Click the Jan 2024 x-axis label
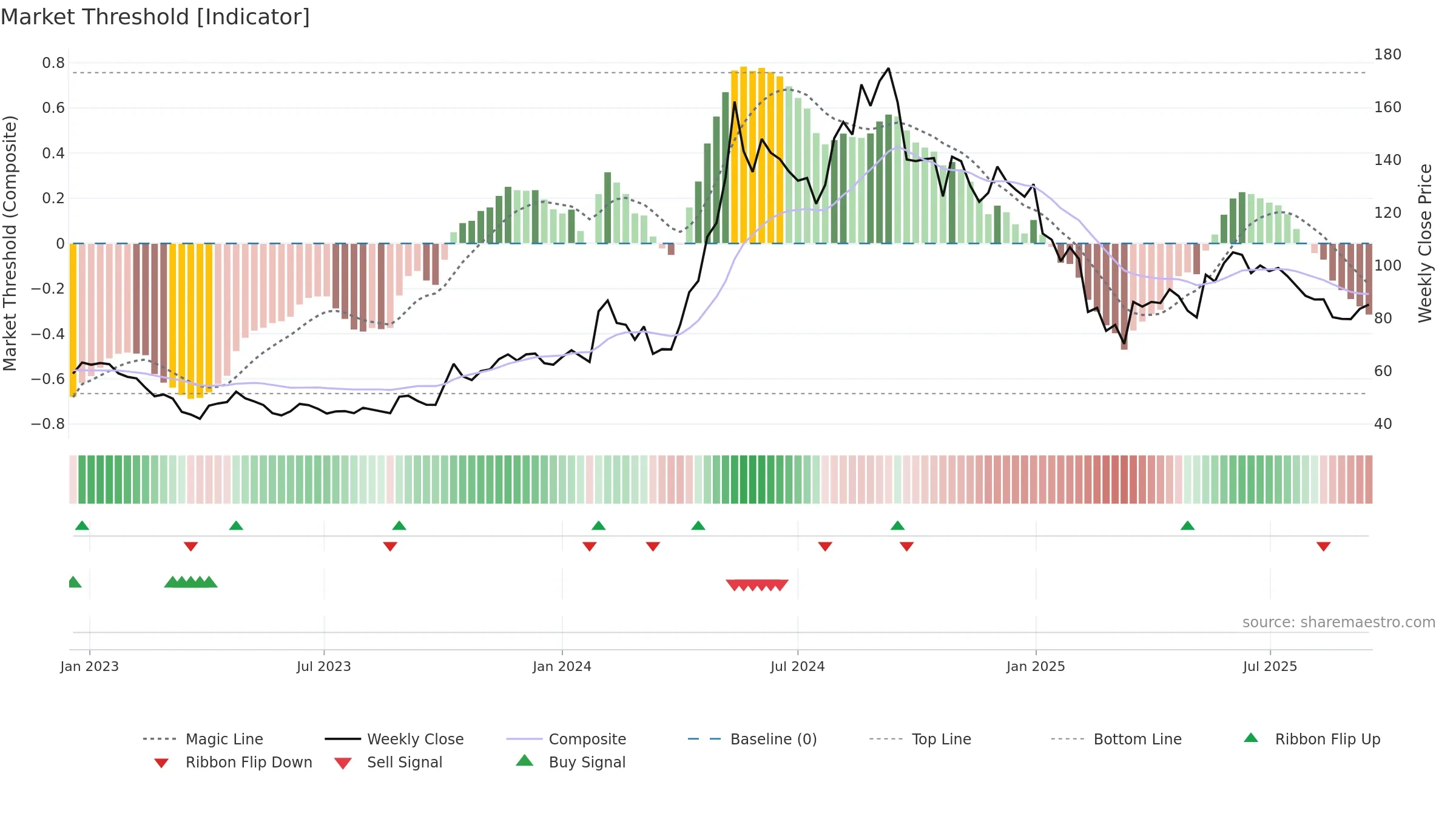The width and height of the screenshot is (1456, 819). (x=562, y=666)
